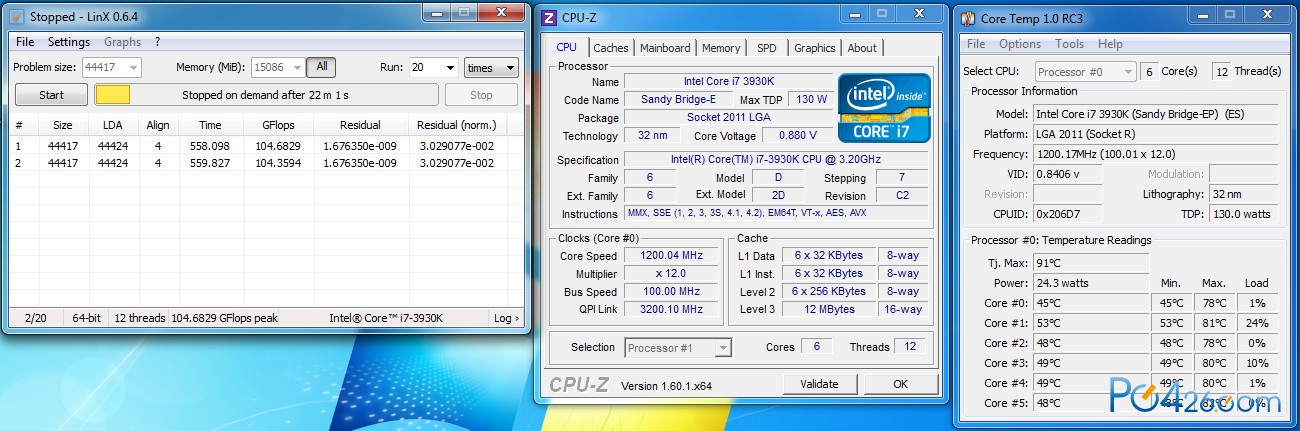This screenshot has width=1300, height=431.
Task: Switch to the SPD tab in CPU-Z
Action: (766, 48)
